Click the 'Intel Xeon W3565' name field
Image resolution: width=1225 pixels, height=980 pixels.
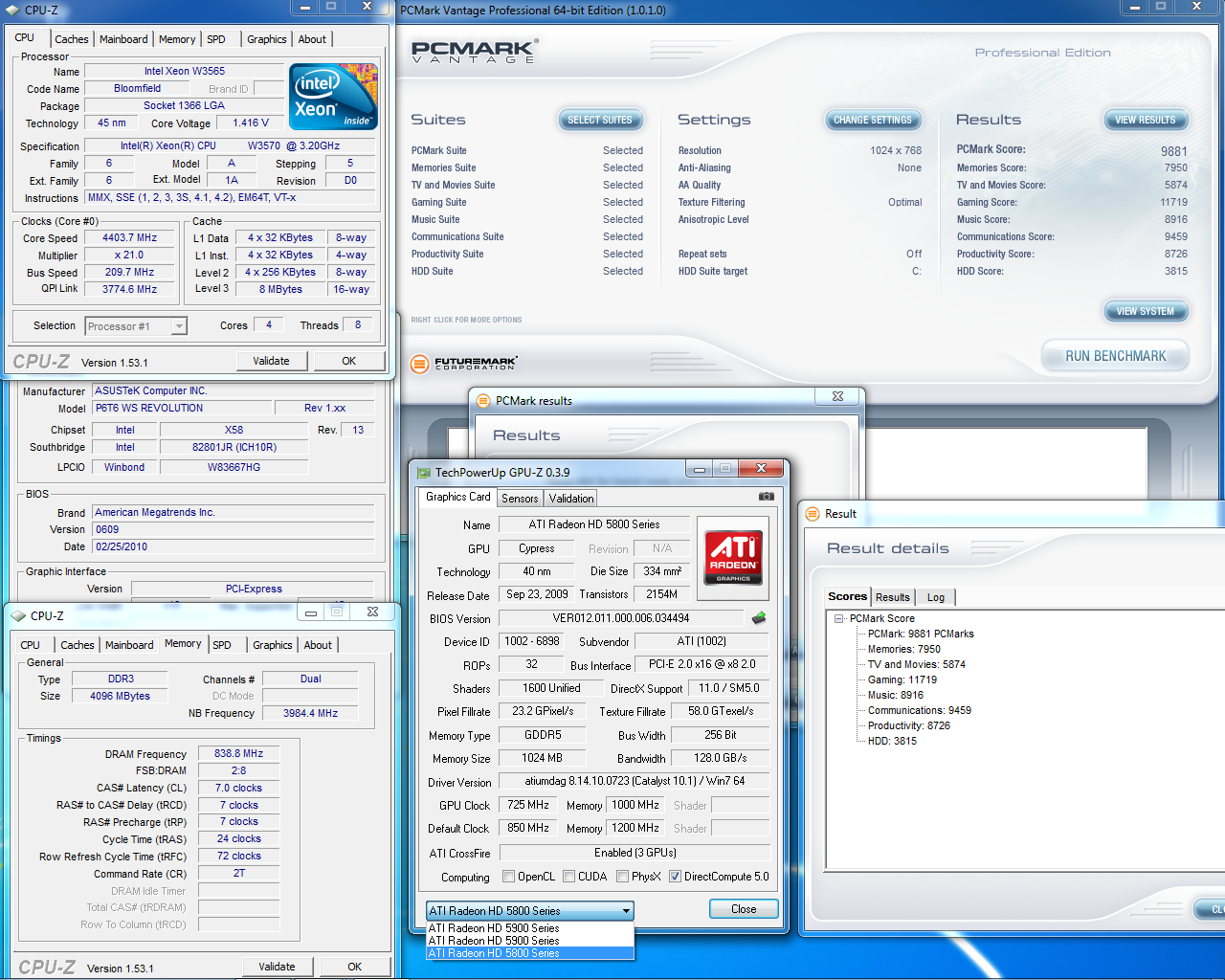[x=185, y=71]
